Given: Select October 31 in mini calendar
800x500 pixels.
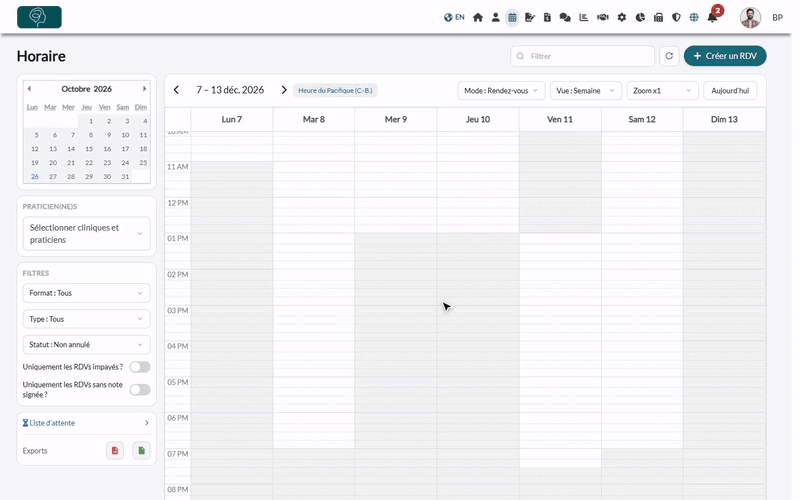Looking at the screenshot, I should click(125, 177).
